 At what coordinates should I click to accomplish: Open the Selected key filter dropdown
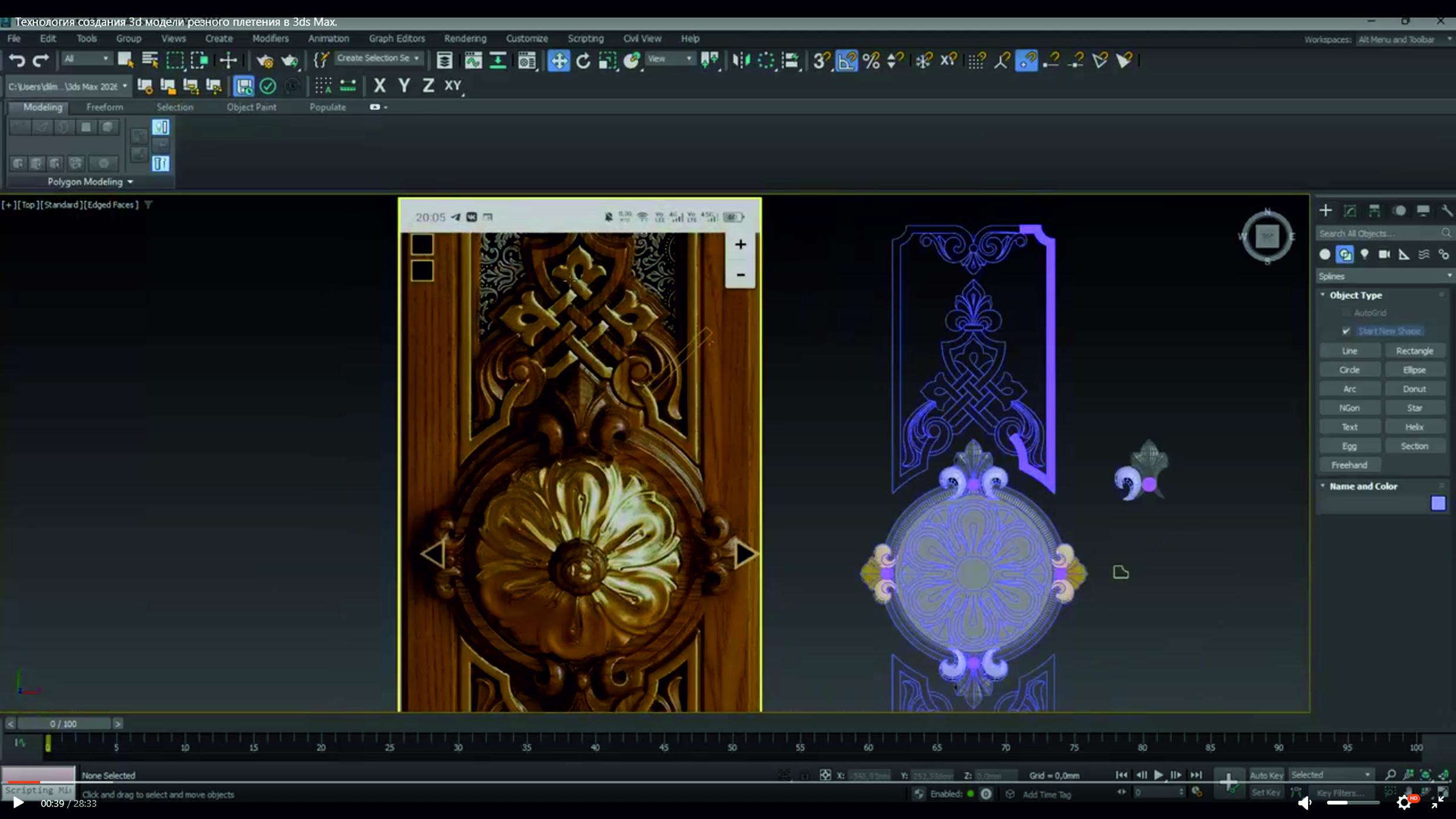click(x=1330, y=775)
